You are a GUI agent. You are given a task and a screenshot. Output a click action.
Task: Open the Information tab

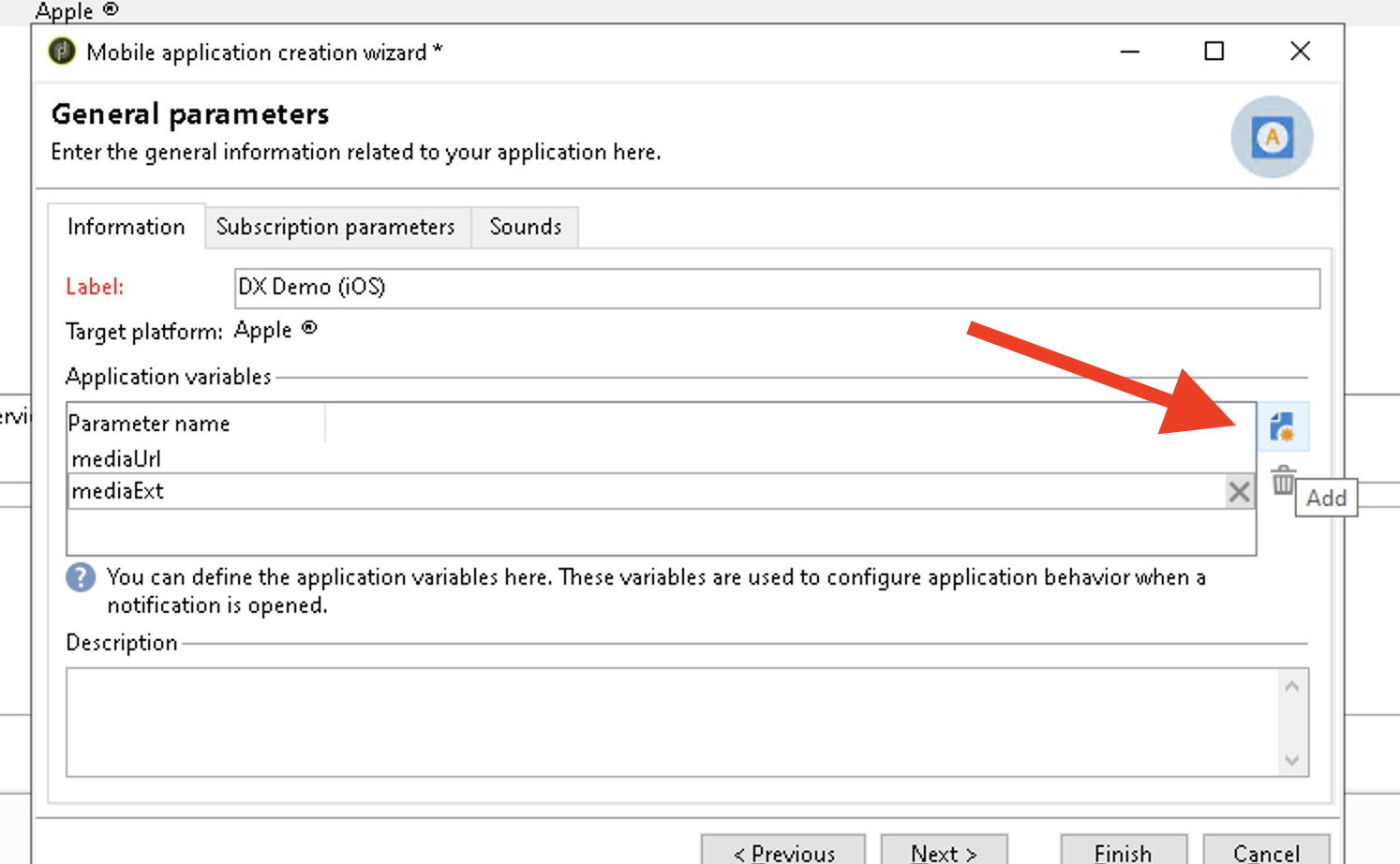(x=127, y=227)
